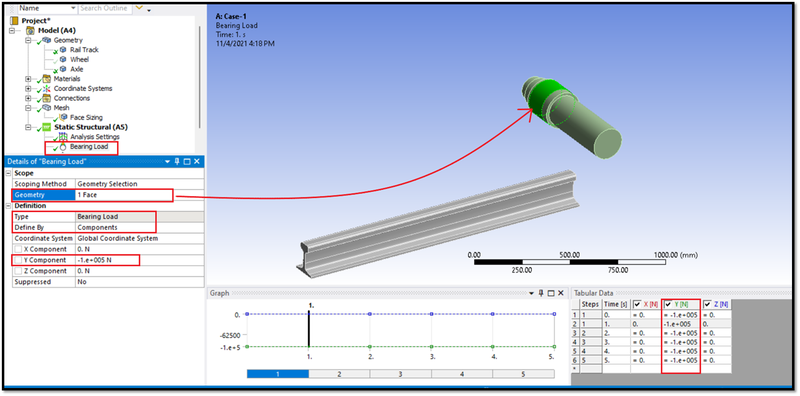Select the Face Sizing mesh icon
800x396 pixels.
pyautogui.click(x=63, y=117)
